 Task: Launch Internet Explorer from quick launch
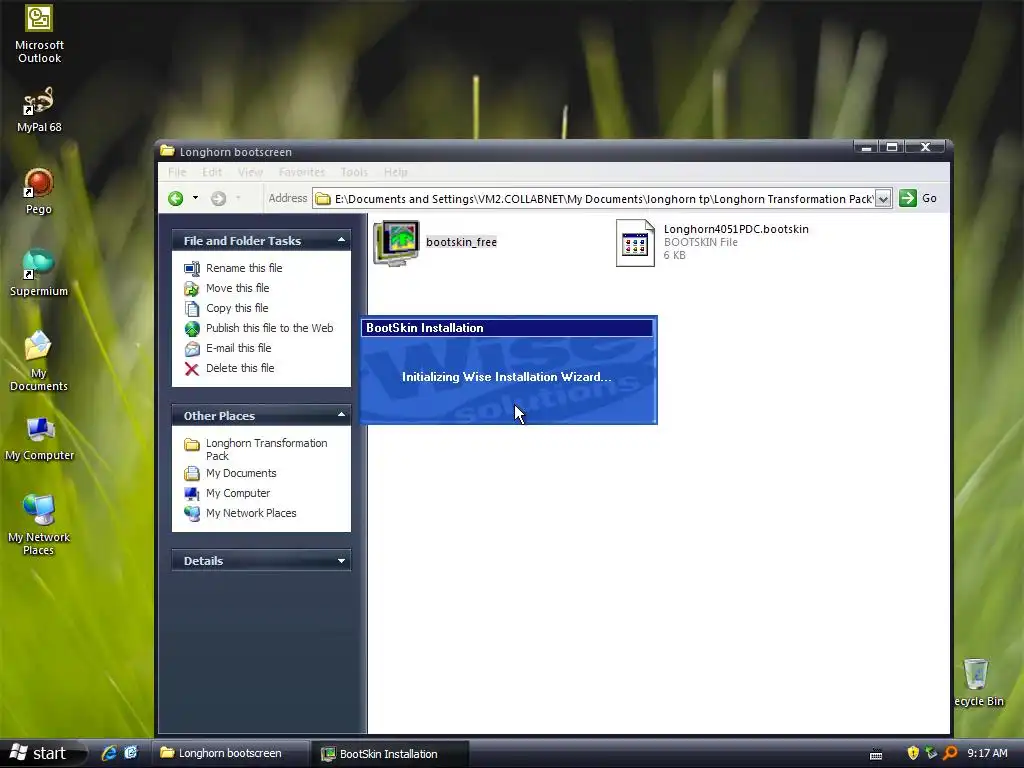pyautogui.click(x=108, y=753)
